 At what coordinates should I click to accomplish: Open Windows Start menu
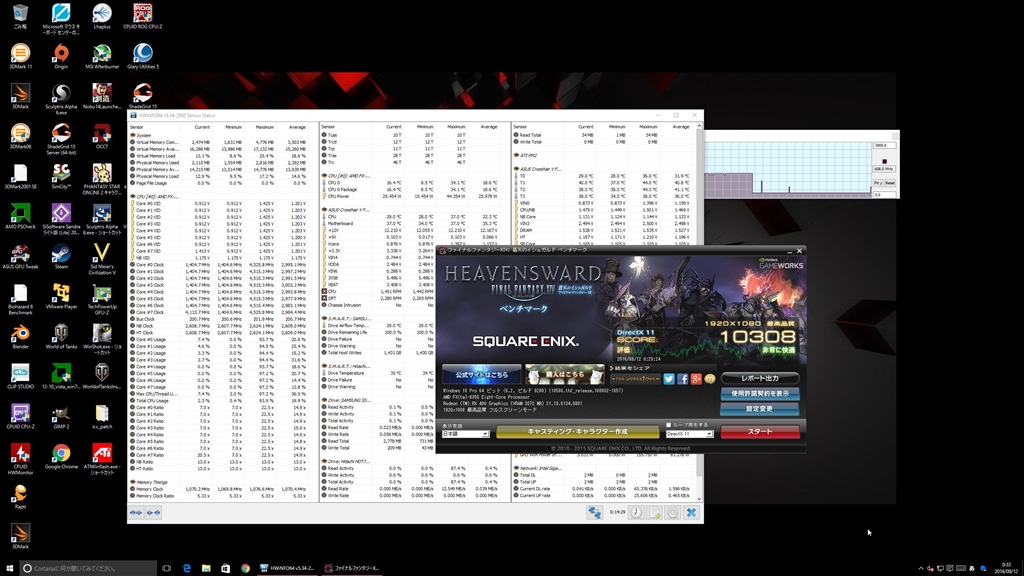pyautogui.click(x=10, y=568)
